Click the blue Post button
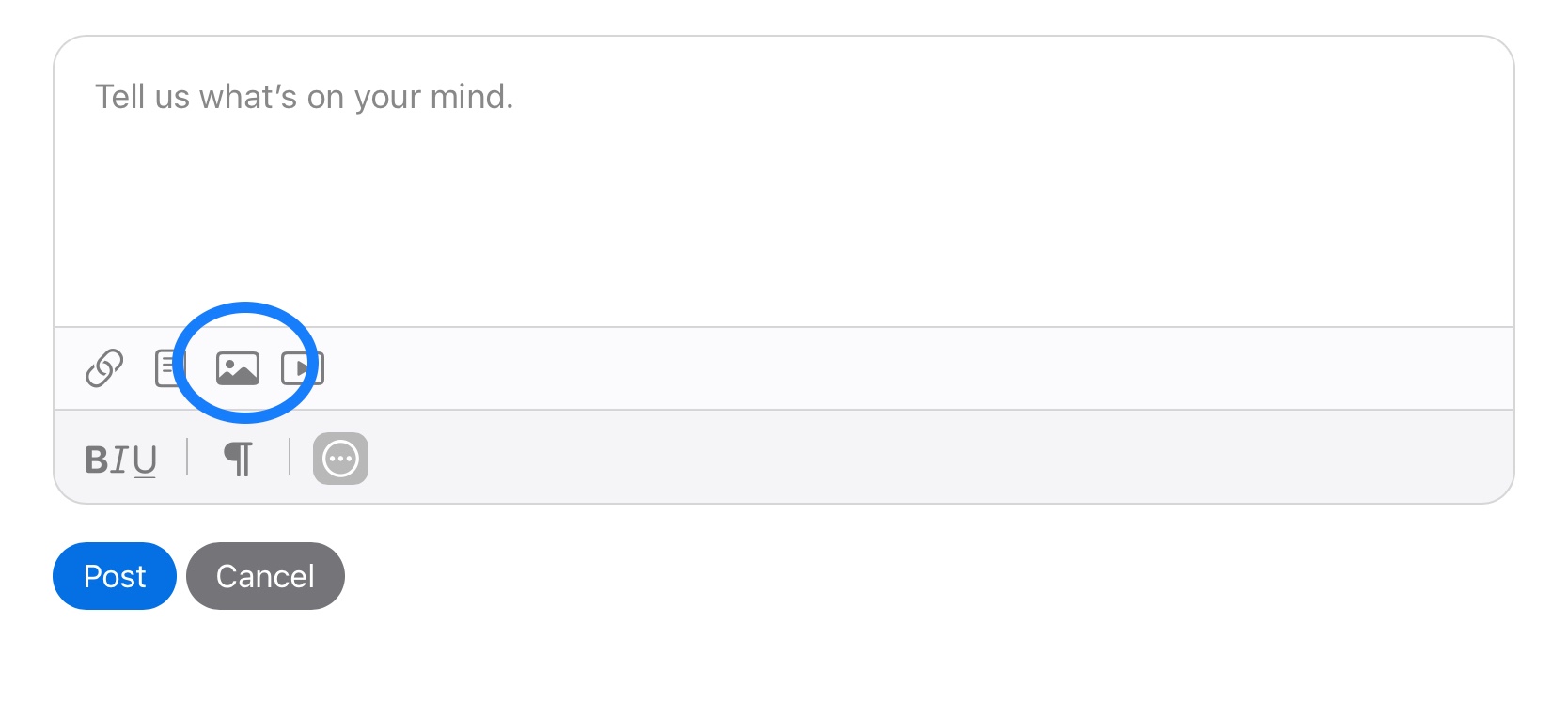 pyautogui.click(x=115, y=576)
